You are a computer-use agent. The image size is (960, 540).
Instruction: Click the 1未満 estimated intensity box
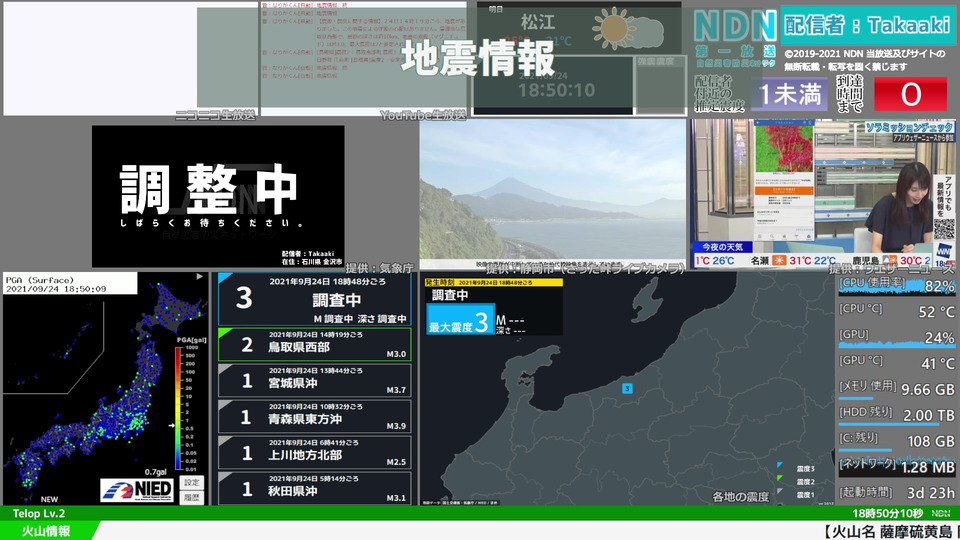pyautogui.click(x=790, y=94)
